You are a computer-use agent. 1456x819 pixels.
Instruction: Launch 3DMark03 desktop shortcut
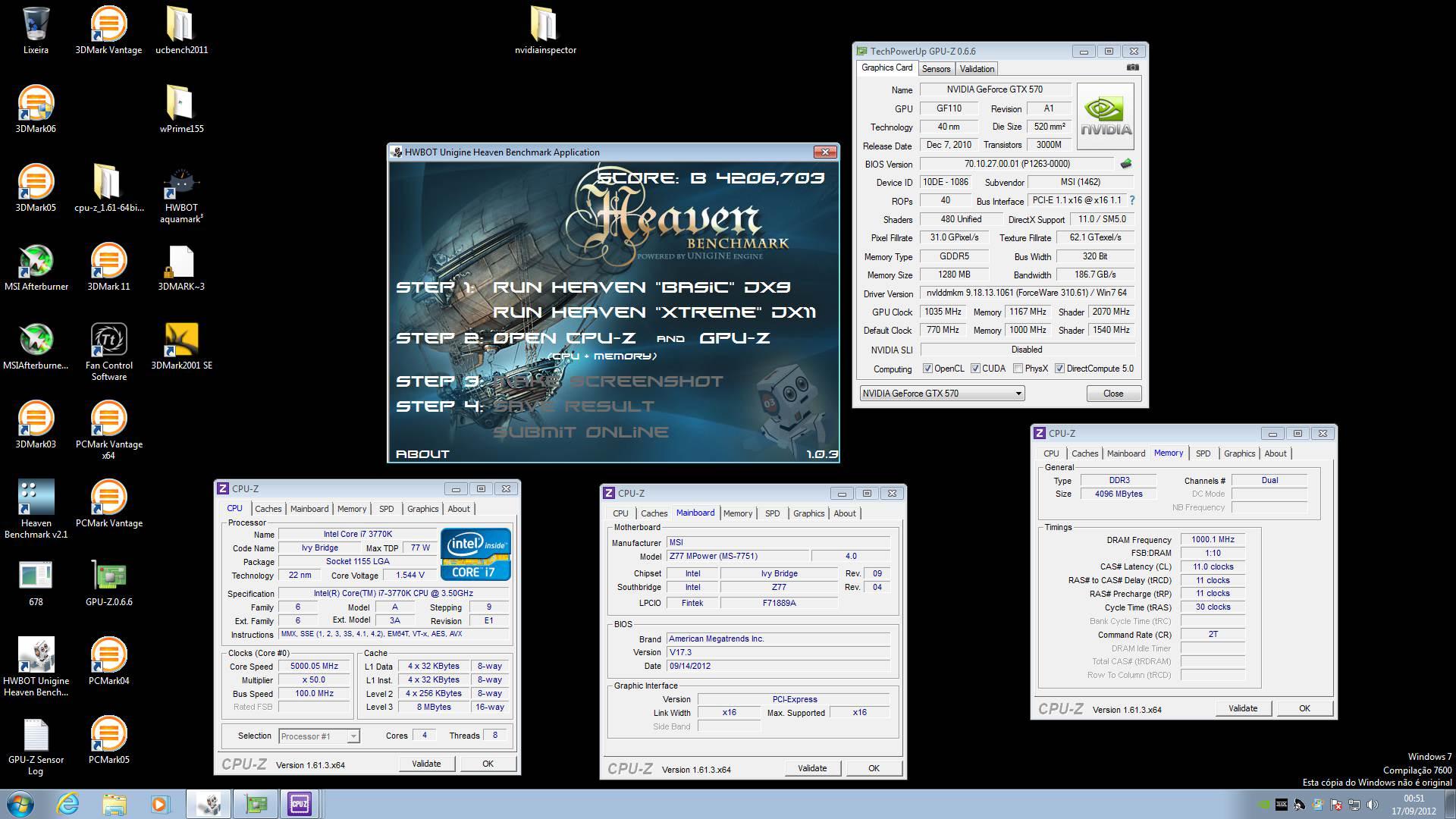point(36,425)
